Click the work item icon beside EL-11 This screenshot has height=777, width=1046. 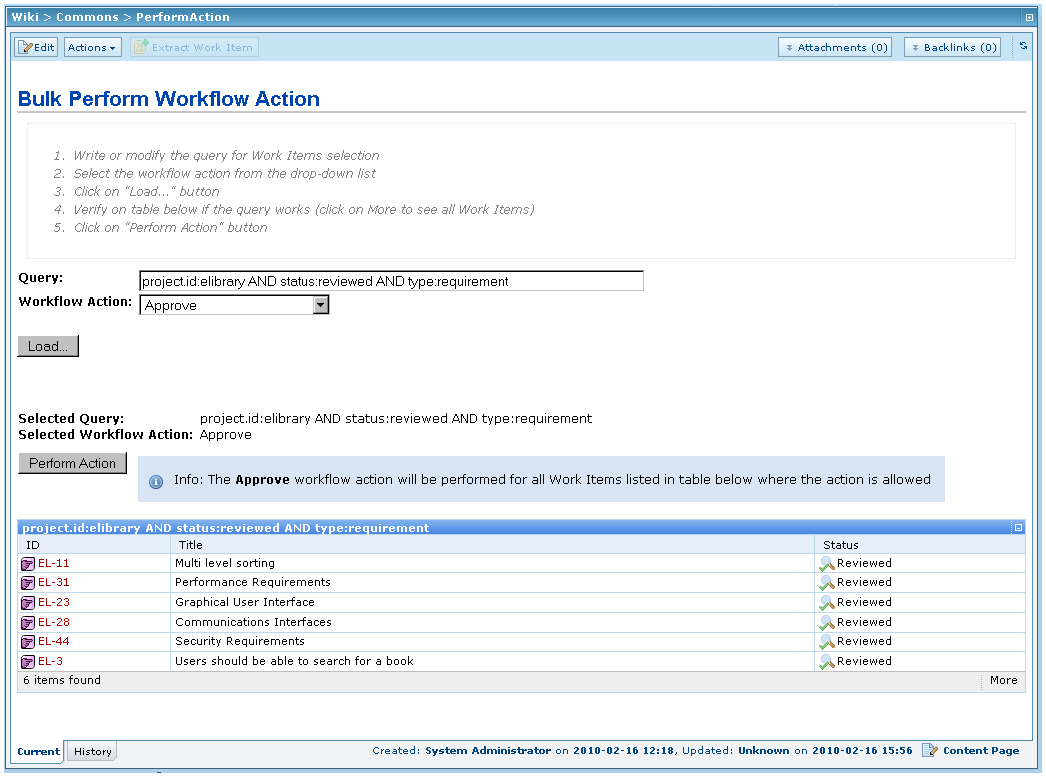click(27, 563)
